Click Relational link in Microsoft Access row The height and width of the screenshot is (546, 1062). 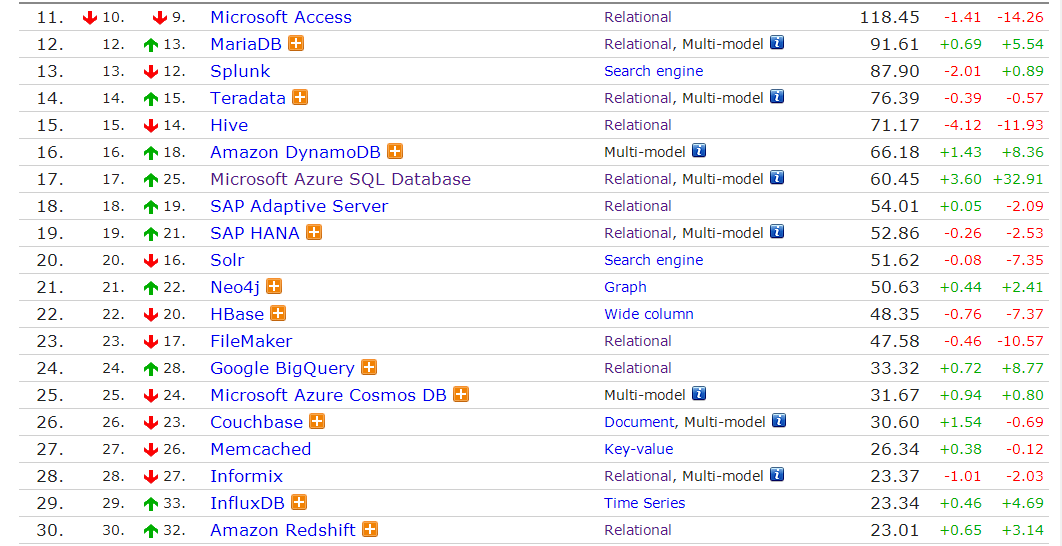638,17
